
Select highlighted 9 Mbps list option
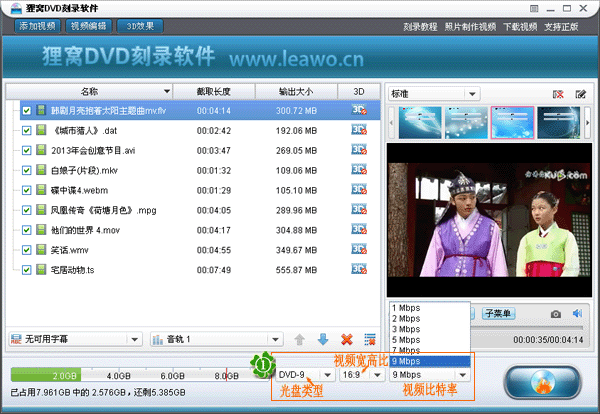coord(430,361)
